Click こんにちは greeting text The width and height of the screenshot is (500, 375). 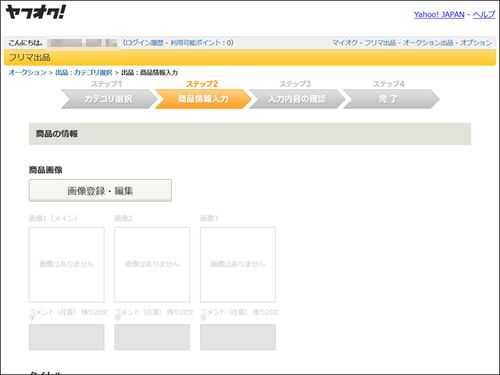[26, 43]
